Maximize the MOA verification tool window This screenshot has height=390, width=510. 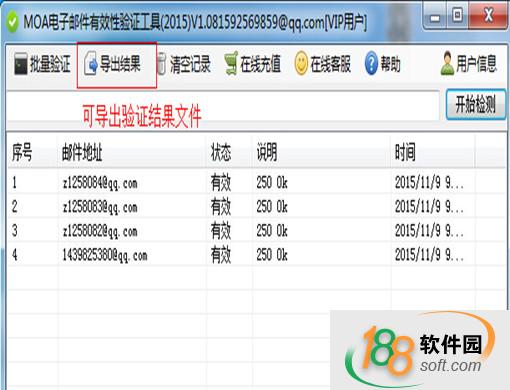458,16
